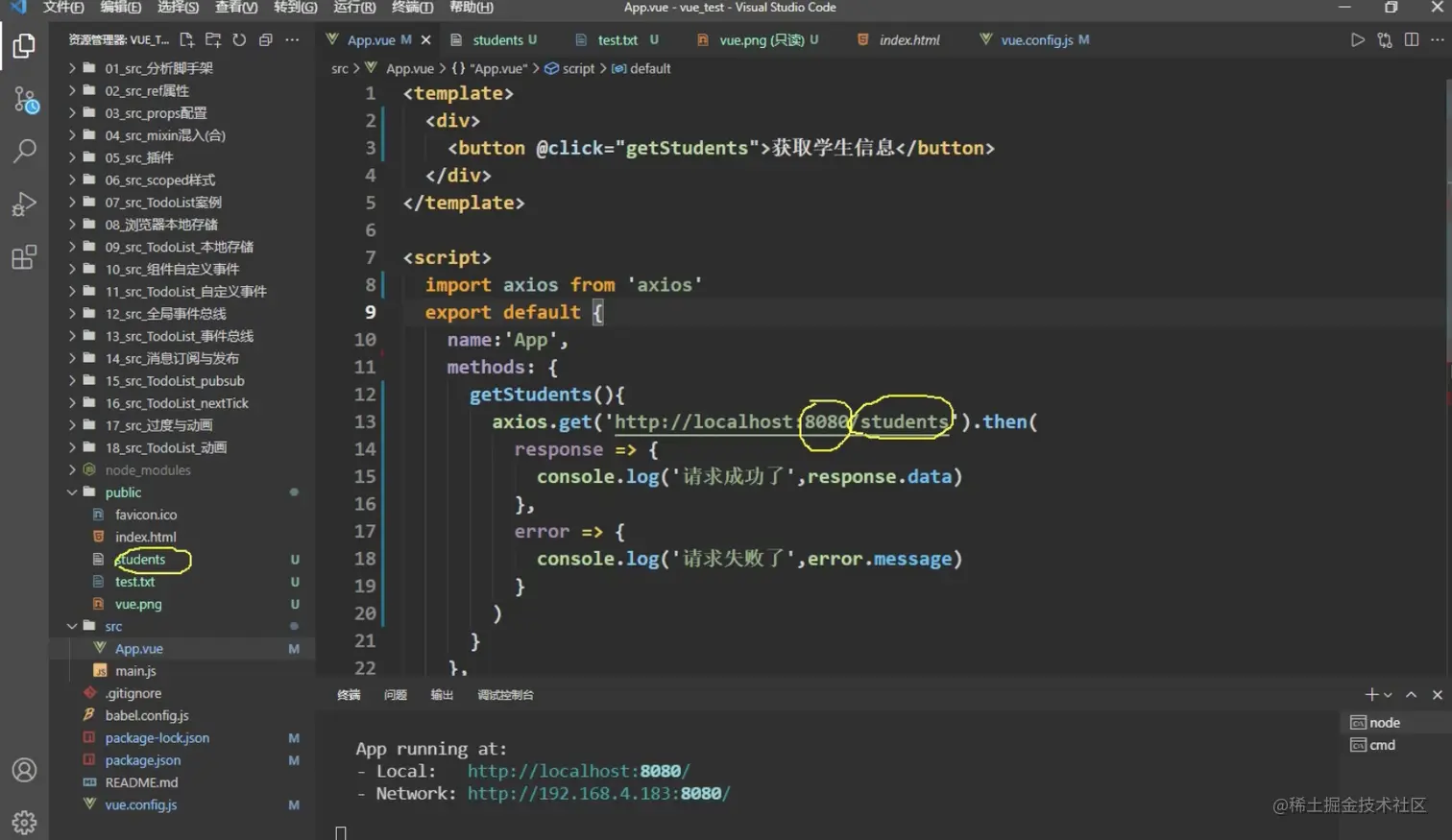This screenshot has height=840, width=1452.
Task: Open main.js in the explorer
Action: coord(182,670)
